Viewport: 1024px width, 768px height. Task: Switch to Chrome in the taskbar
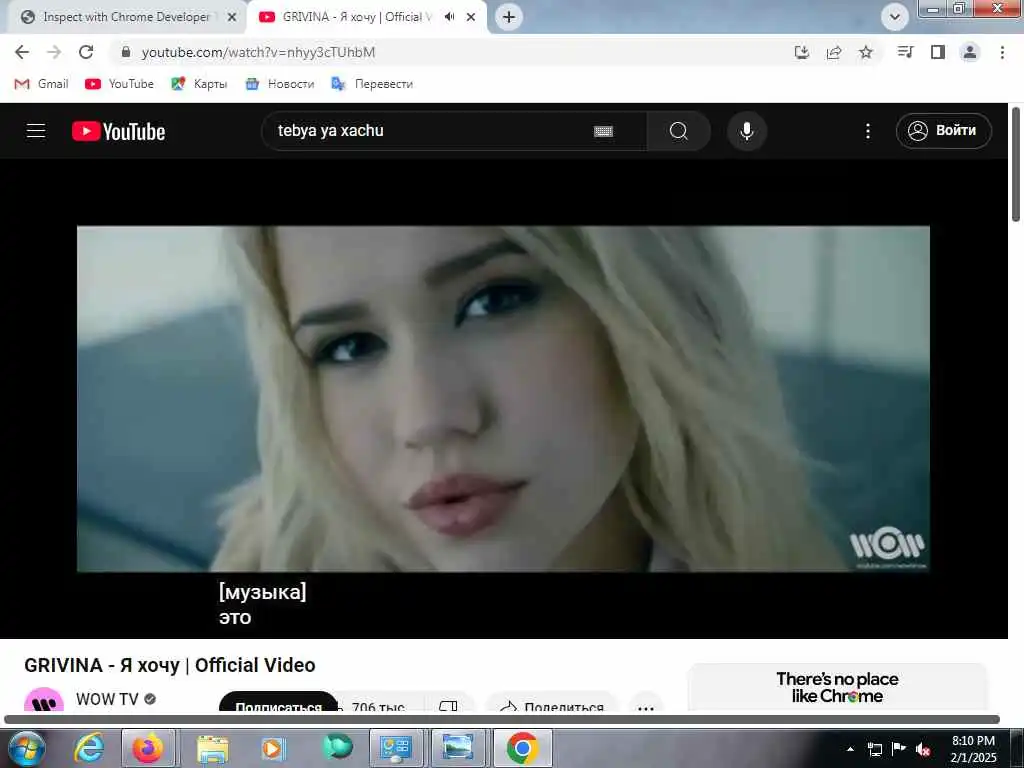522,748
